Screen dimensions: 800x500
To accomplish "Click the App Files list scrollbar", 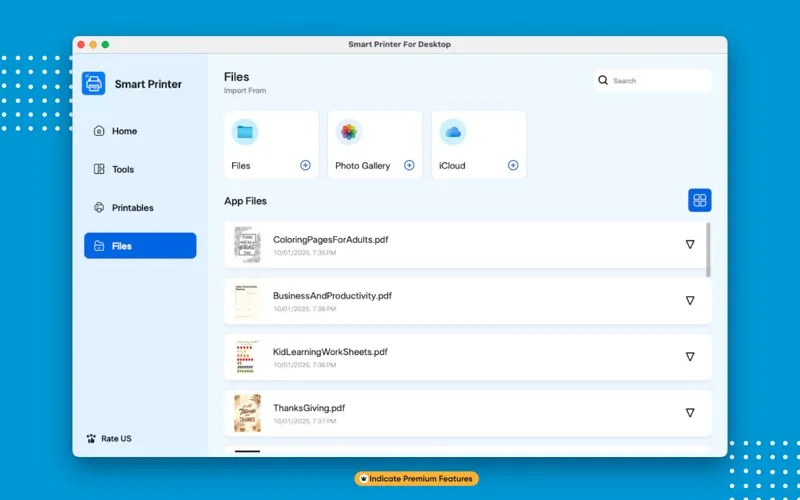I will coord(708,250).
